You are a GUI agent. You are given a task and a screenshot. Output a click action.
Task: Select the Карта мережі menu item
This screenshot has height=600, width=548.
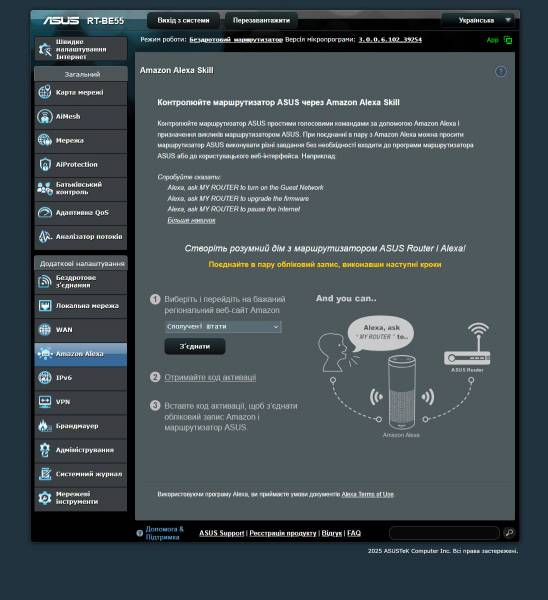tap(80, 92)
